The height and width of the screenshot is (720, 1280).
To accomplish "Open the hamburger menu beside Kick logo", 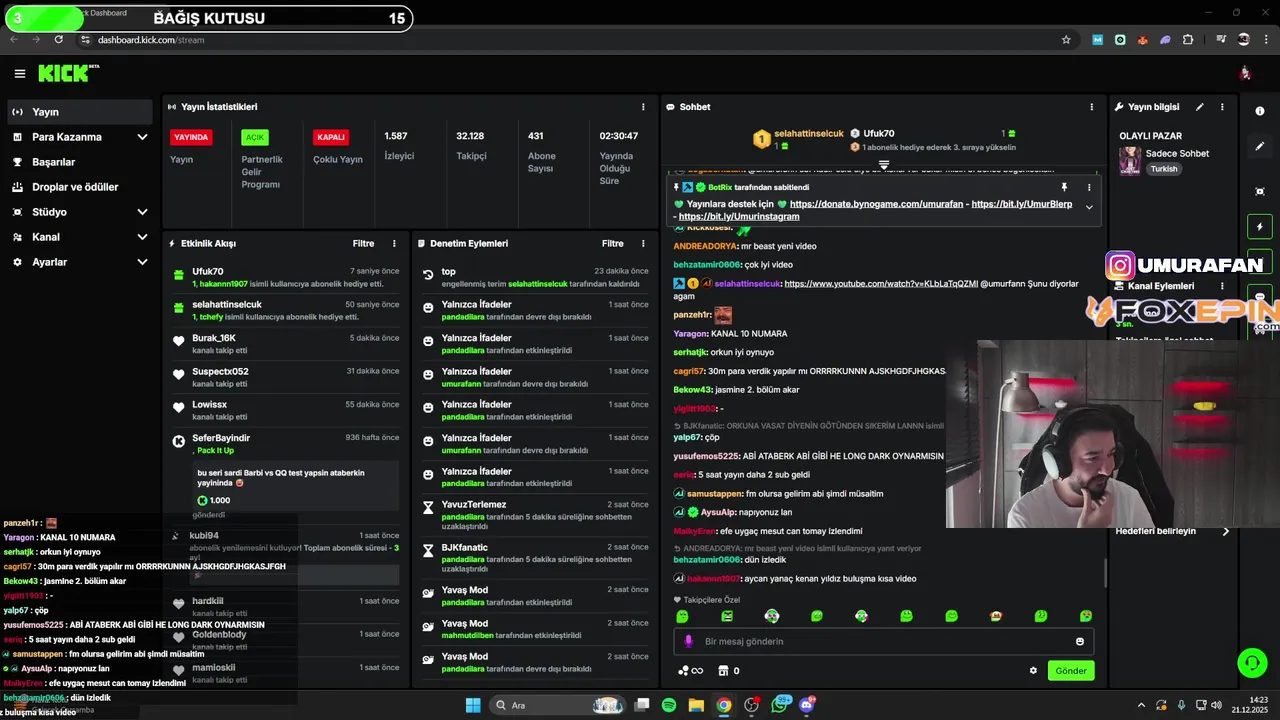I will tap(19, 73).
